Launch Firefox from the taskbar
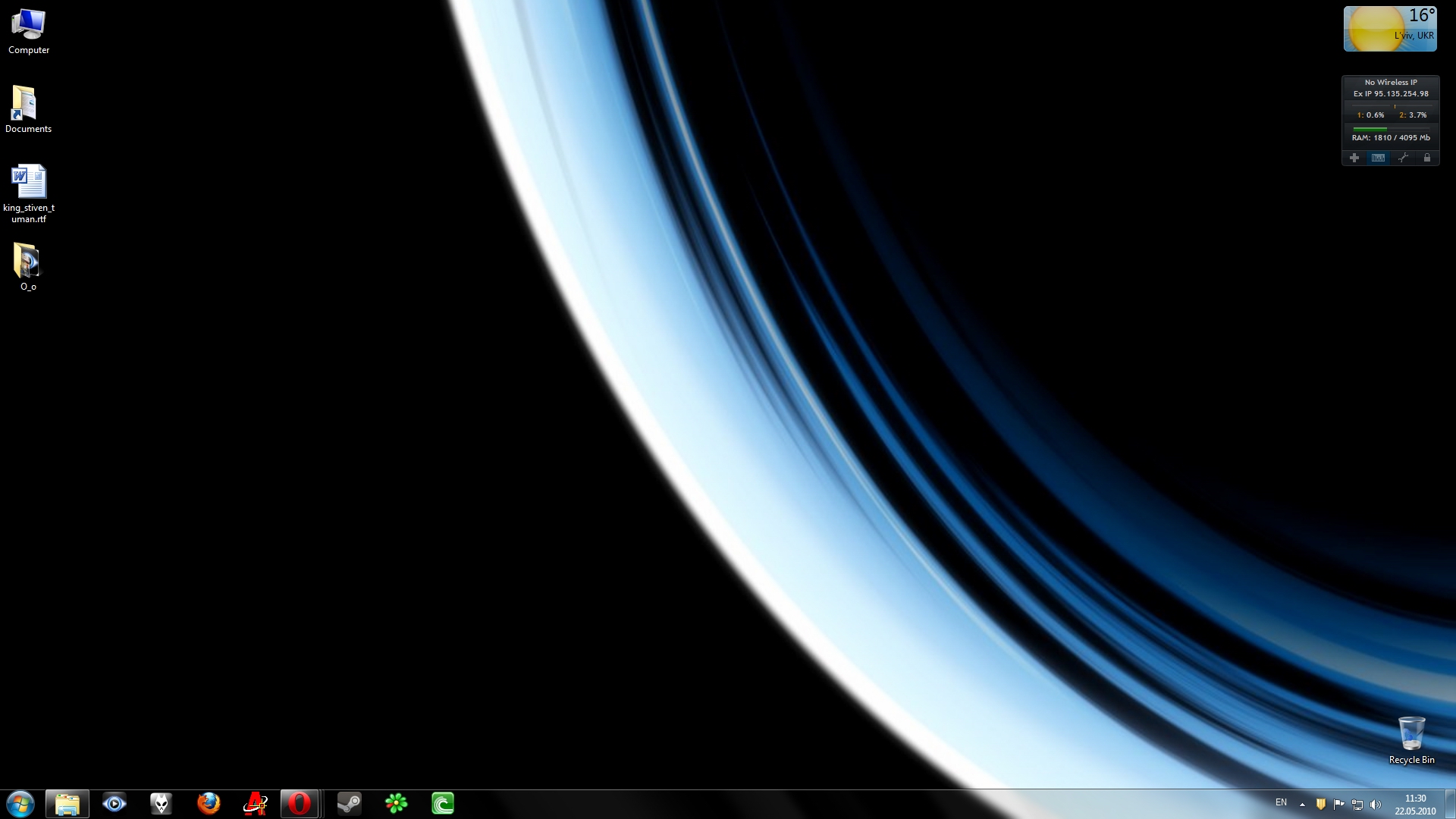This screenshot has width=1456, height=819. (x=209, y=804)
